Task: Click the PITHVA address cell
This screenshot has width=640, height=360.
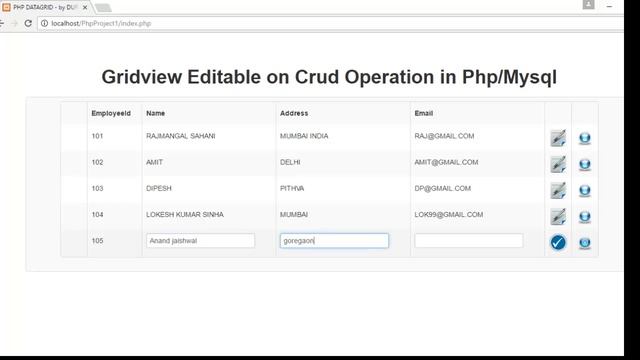Action: pyautogui.click(x=292, y=188)
